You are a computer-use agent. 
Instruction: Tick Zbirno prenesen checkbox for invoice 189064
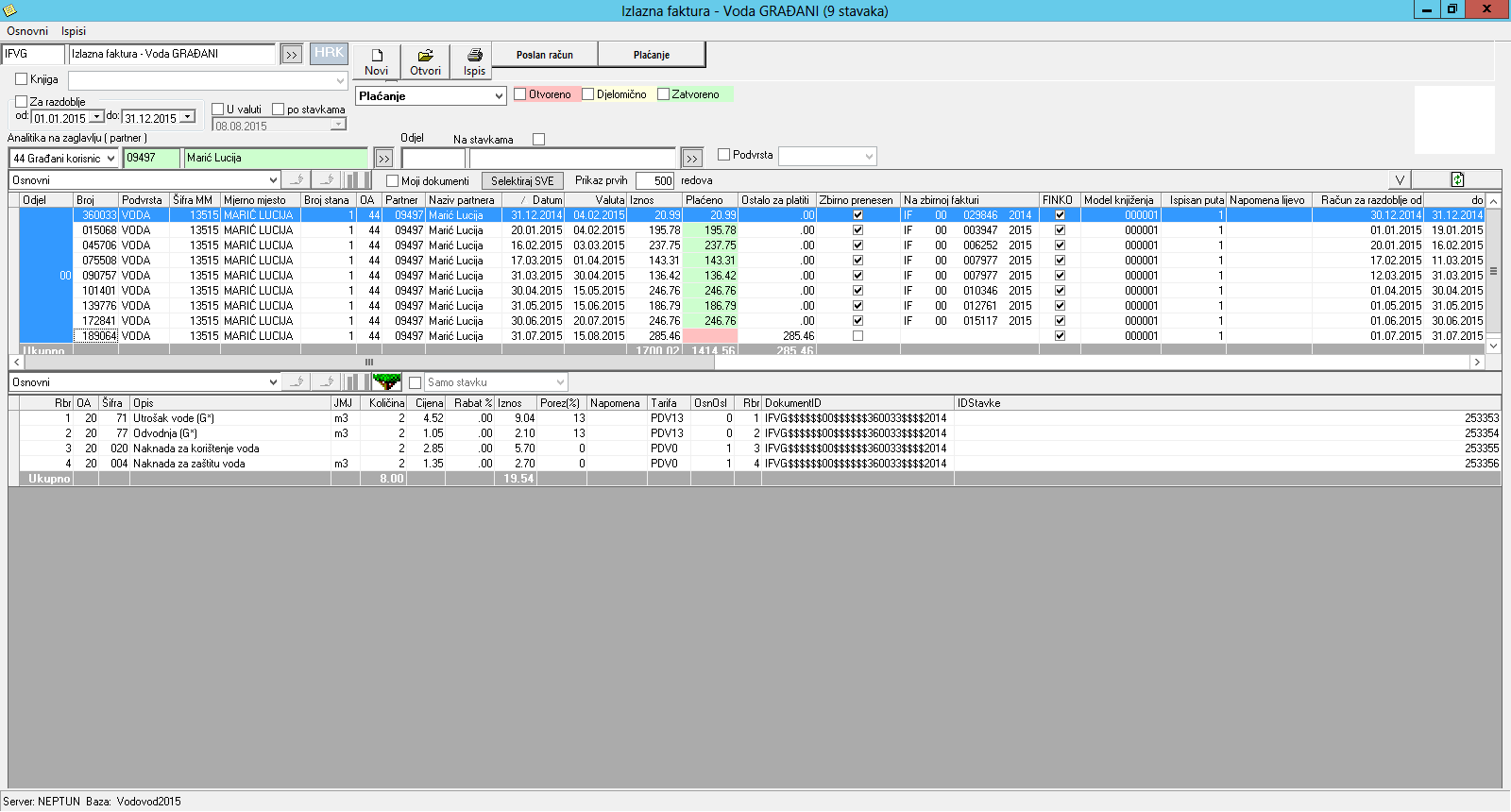pyautogui.click(x=857, y=336)
